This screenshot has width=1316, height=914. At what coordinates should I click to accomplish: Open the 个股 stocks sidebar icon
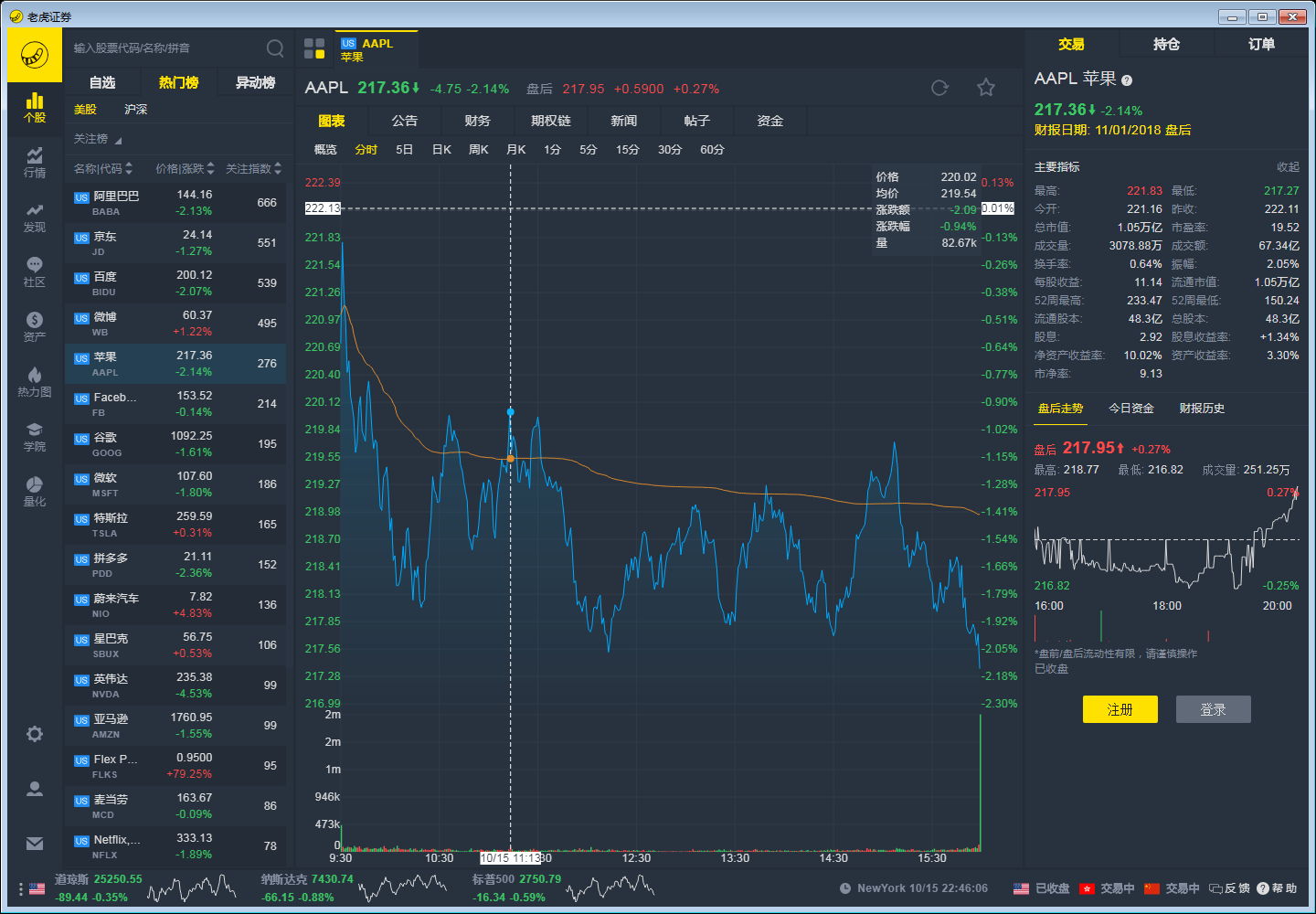pos(35,108)
